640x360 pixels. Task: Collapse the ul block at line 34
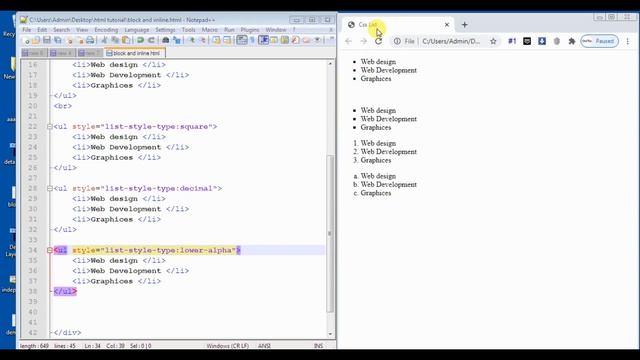pyautogui.click(x=49, y=250)
